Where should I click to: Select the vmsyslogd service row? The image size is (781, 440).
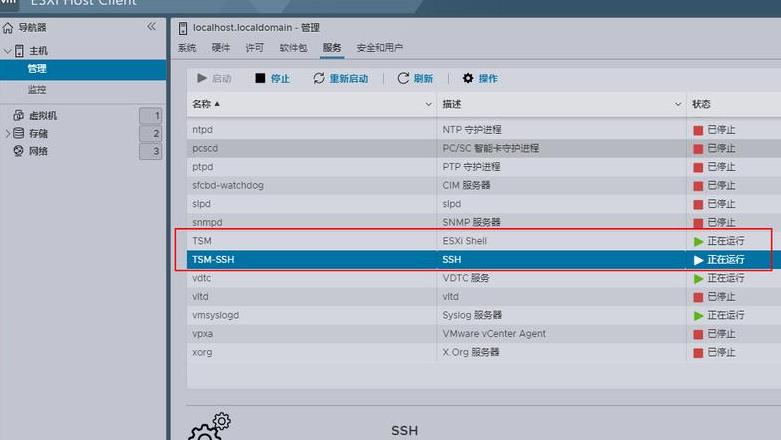[484, 315]
